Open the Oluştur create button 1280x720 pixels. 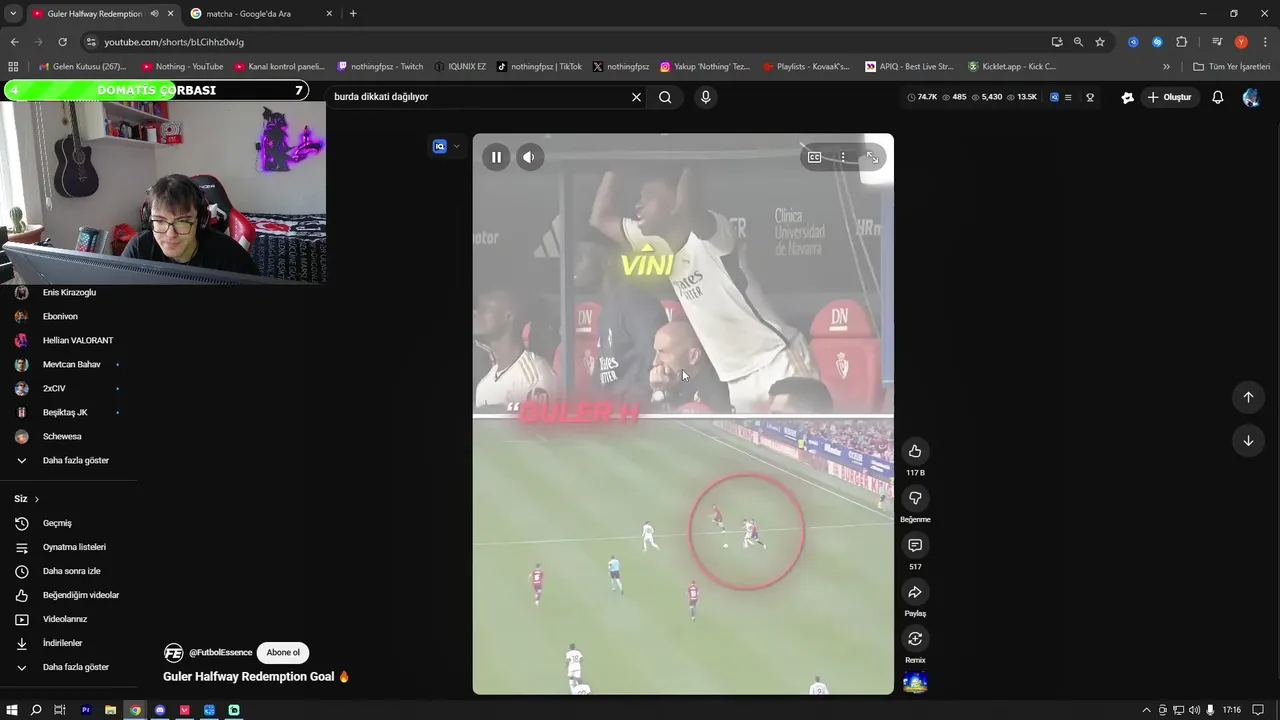coord(1170,97)
